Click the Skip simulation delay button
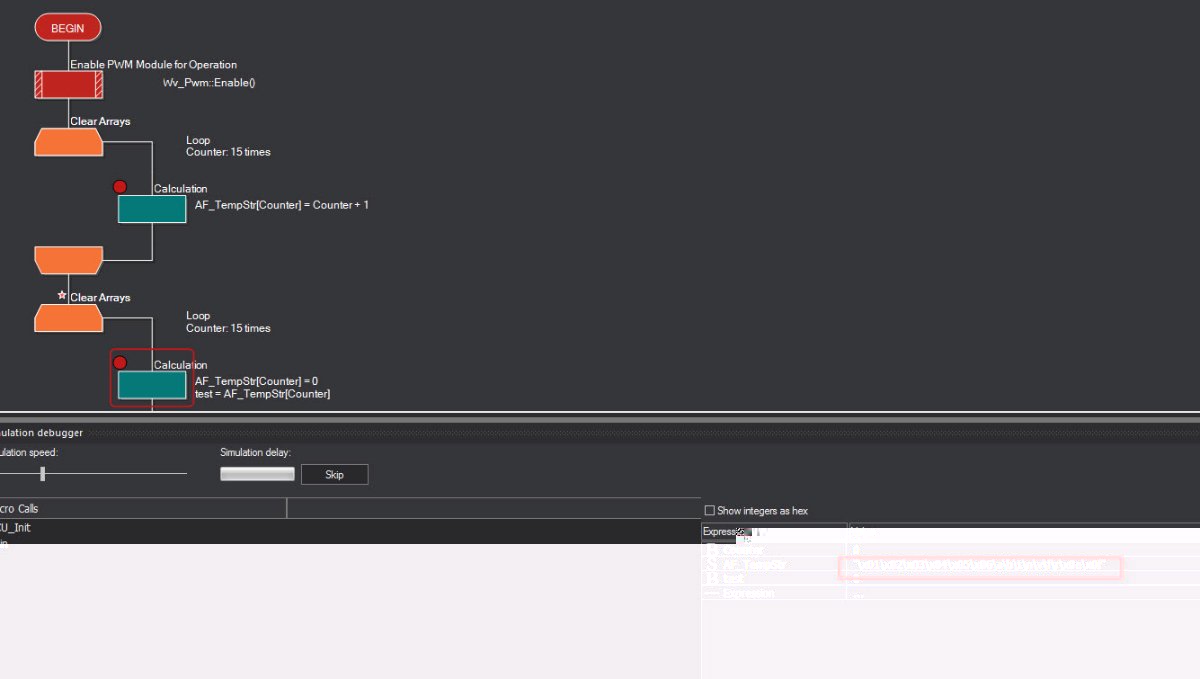 click(x=334, y=474)
